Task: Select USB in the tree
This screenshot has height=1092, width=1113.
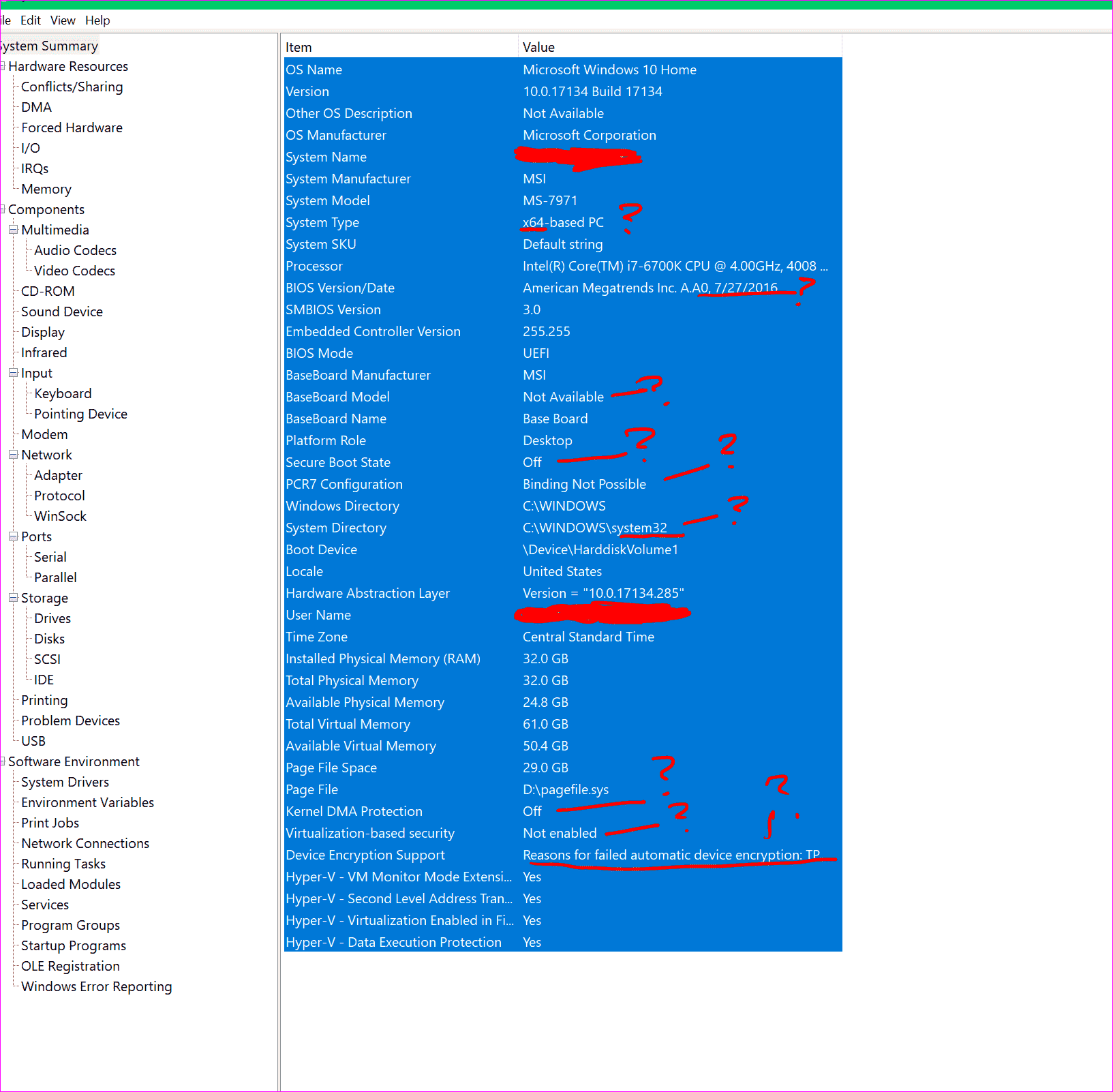Action: coord(33,741)
